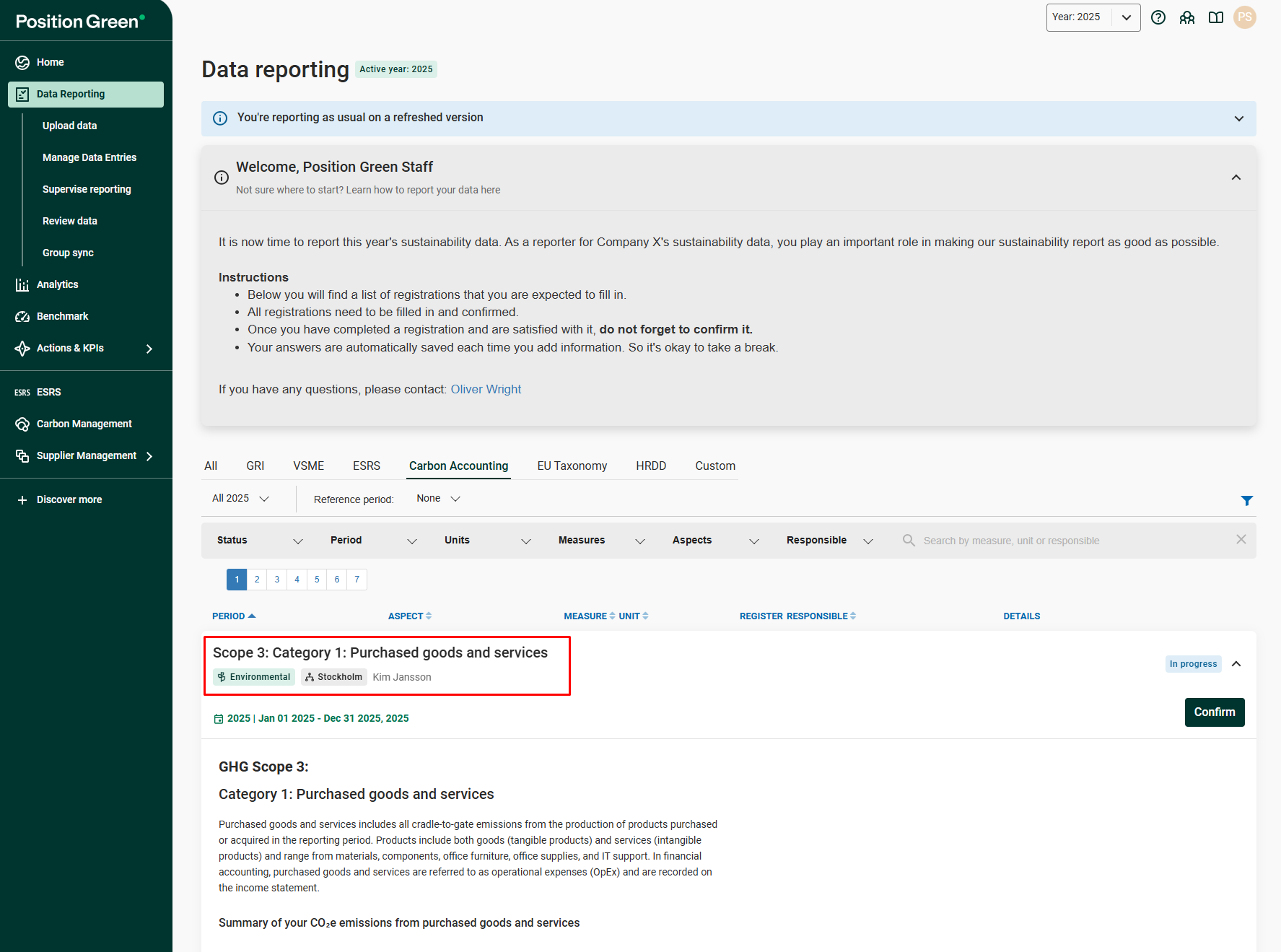Click the info icon in the refreshed version banner

click(x=220, y=118)
